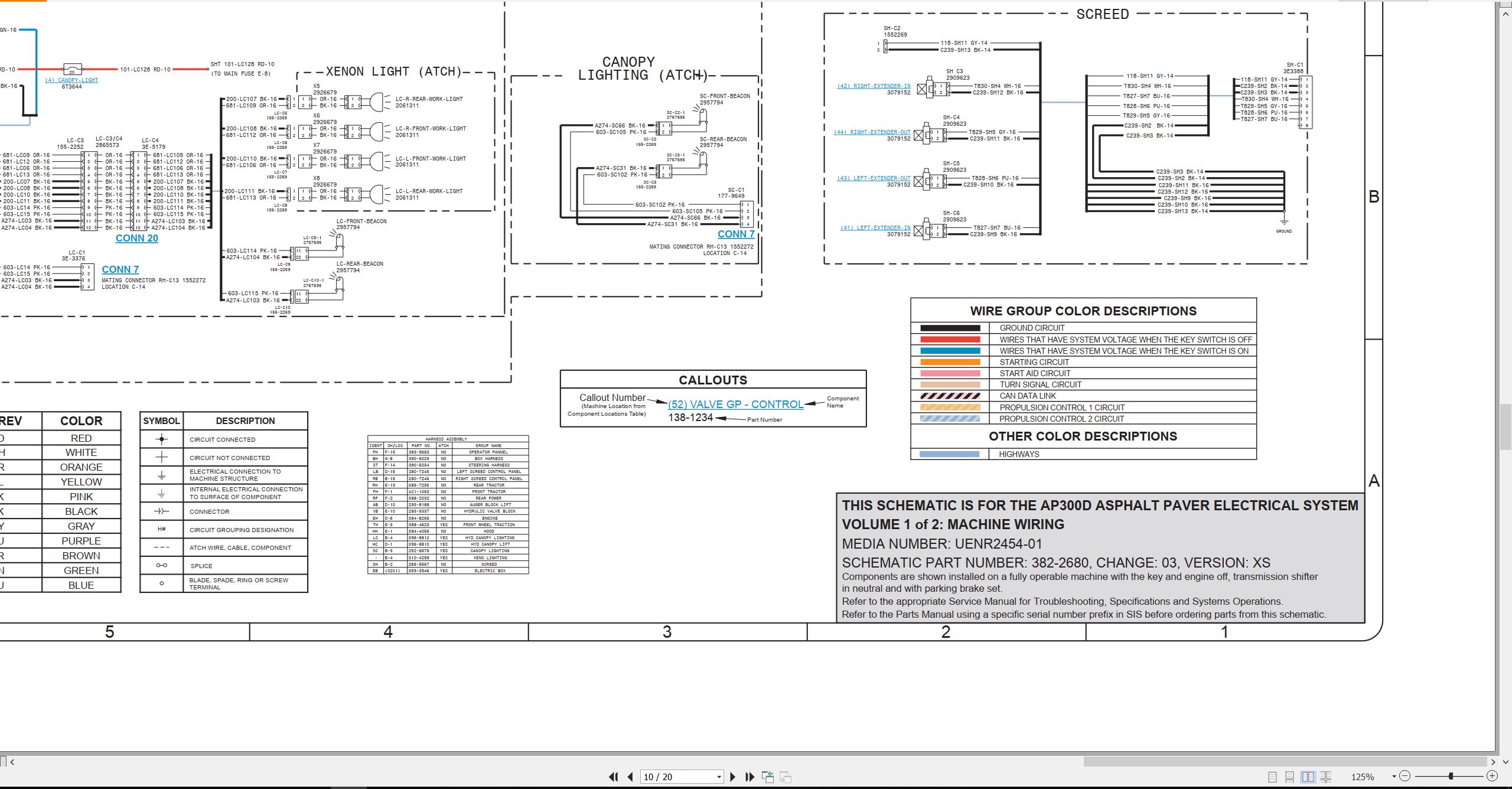Image resolution: width=1512 pixels, height=789 pixels.
Task: Switch to continuous page layout
Action: (x=1290, y=777)
